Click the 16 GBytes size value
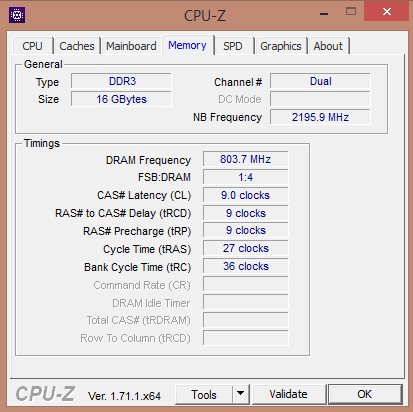The width and height of the screenshot is (413, 412). click(x=122, y=99)
